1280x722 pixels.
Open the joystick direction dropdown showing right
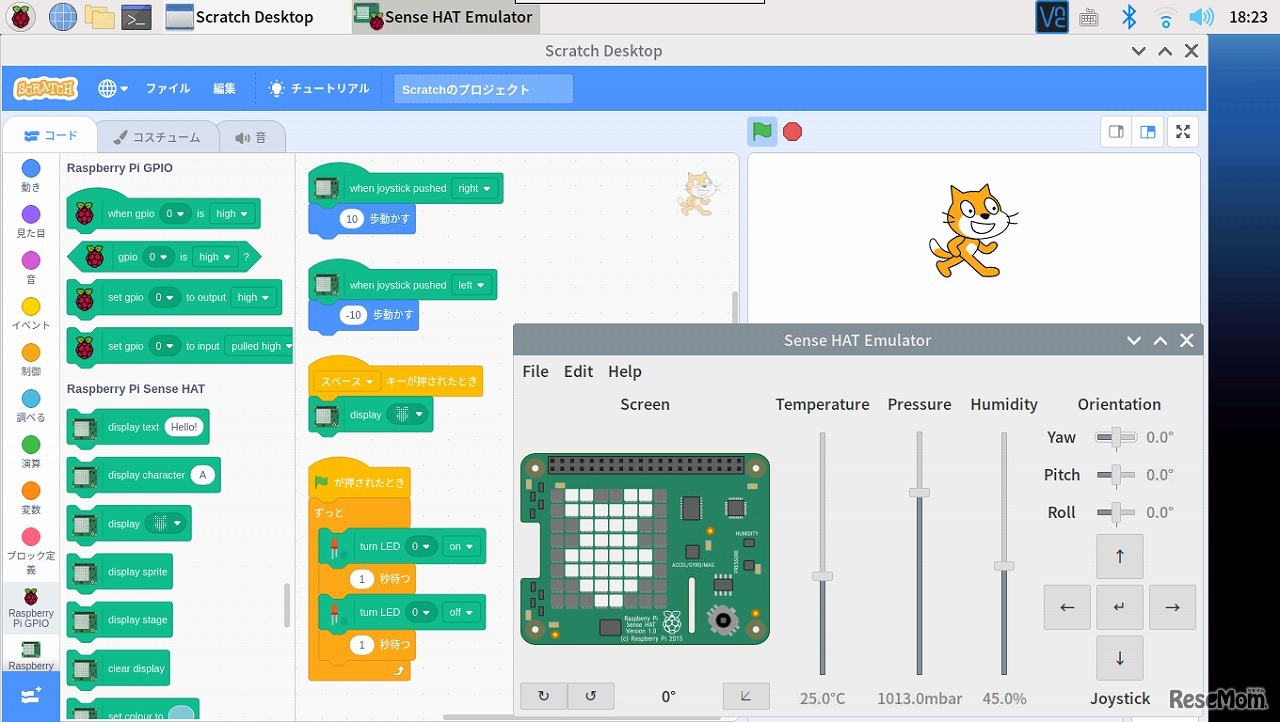[475, 188]
